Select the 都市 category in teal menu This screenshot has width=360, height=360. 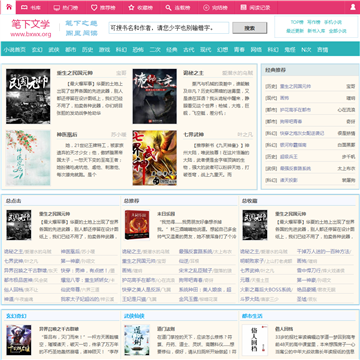(71, 50)
